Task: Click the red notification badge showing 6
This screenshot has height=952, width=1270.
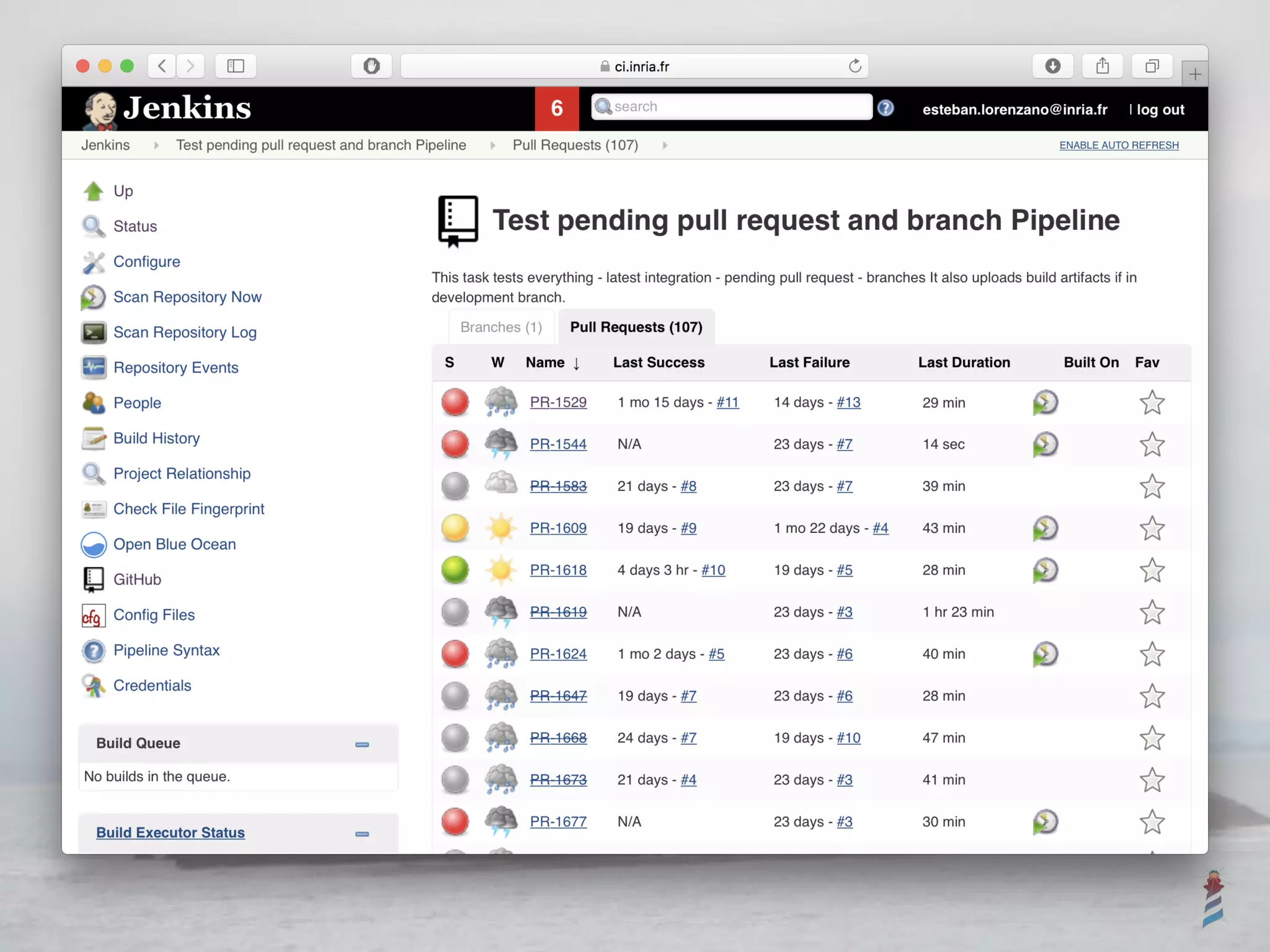Action: [556, 108]
